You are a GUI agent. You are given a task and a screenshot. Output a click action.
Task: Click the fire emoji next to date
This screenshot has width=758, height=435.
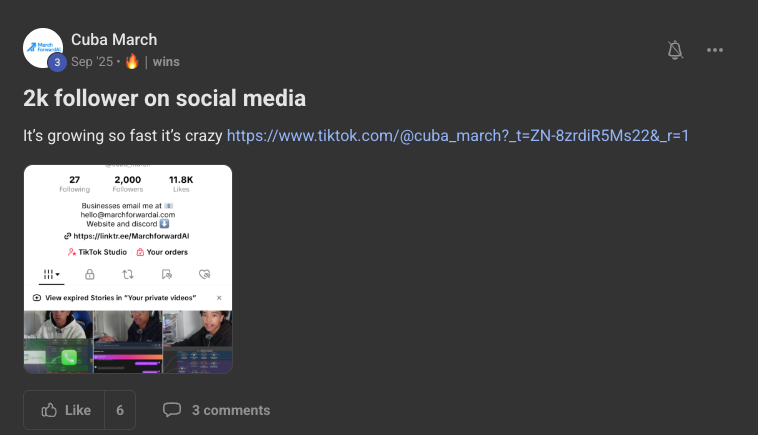click(x=132, y=61)
